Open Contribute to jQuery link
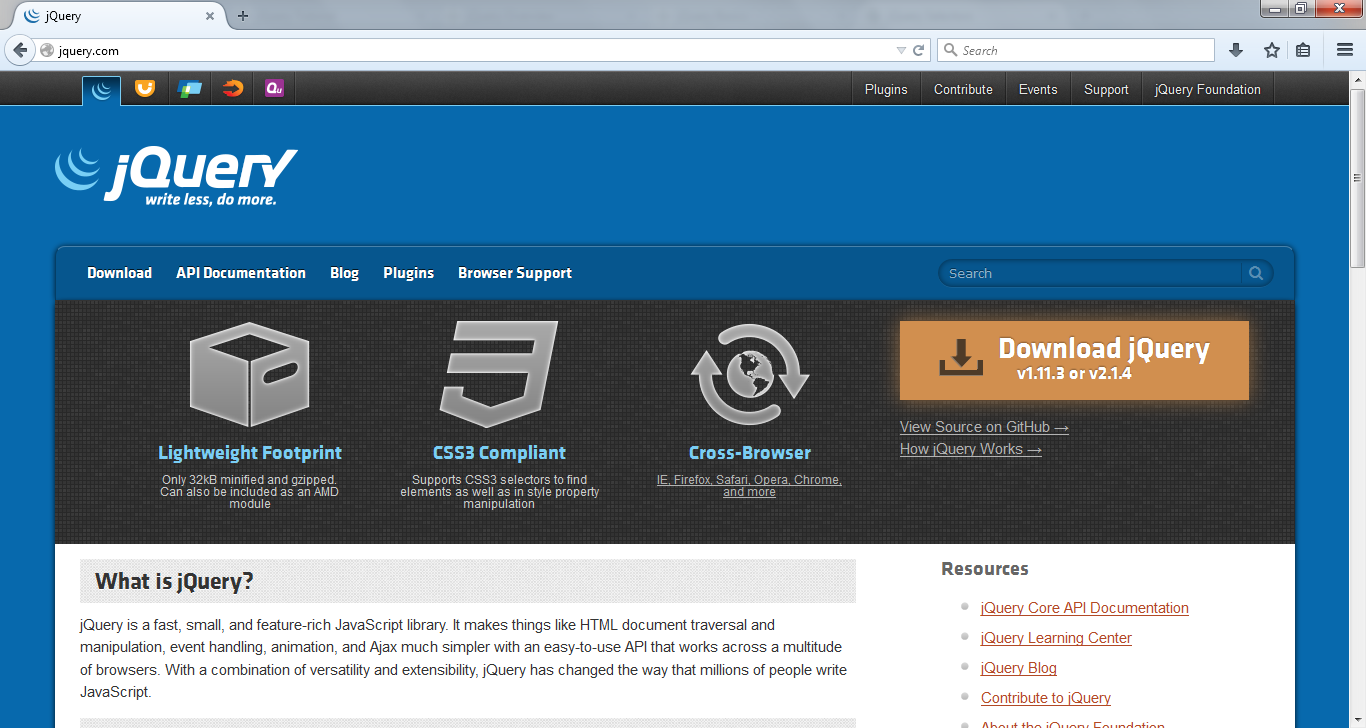Screen dimensions: 1366x728 [1046, 698]
